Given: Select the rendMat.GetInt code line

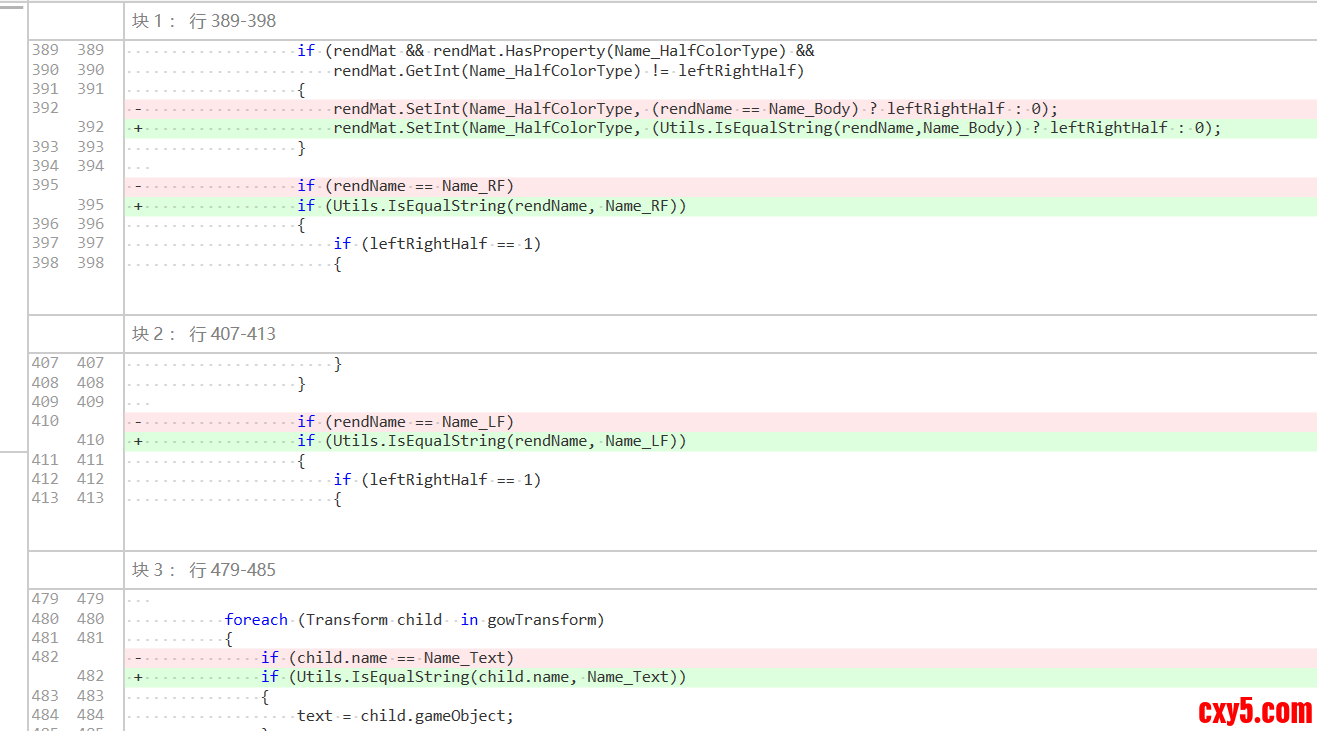Looking at the screenshot, I should pyautogui.click(x=568, y=71).
